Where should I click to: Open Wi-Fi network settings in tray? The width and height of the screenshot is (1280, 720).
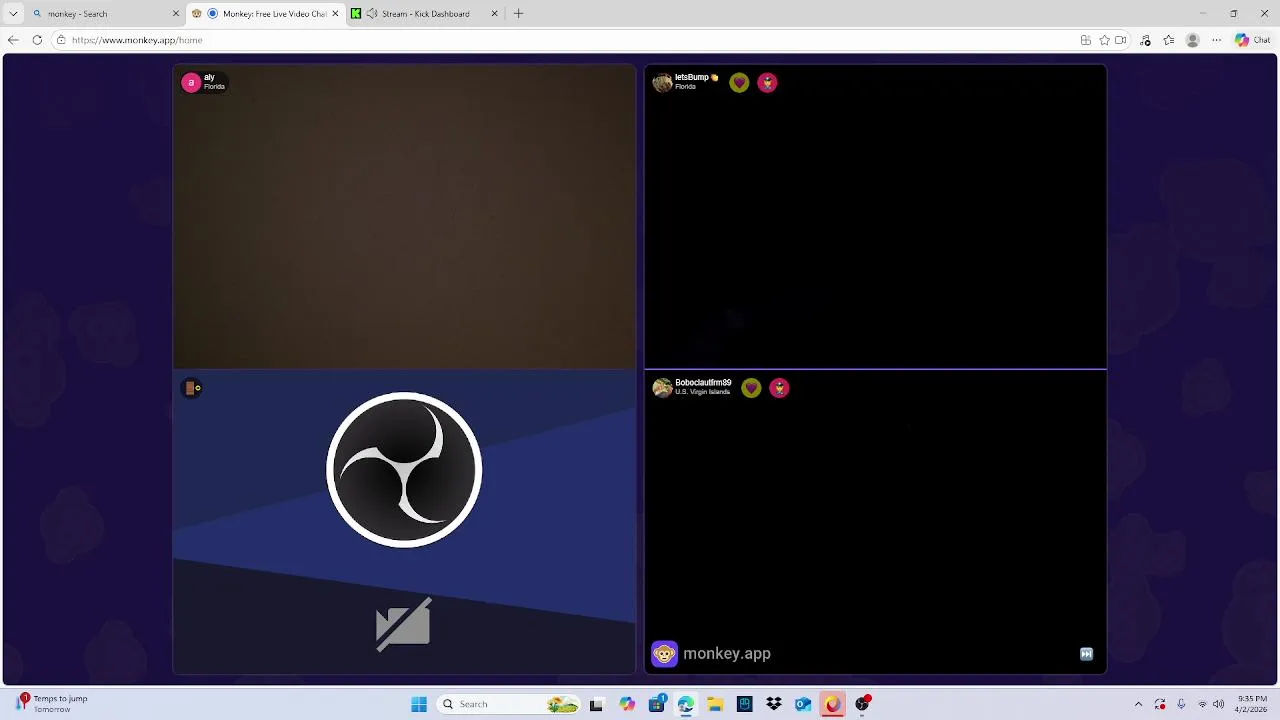(x=1202, y=704)
